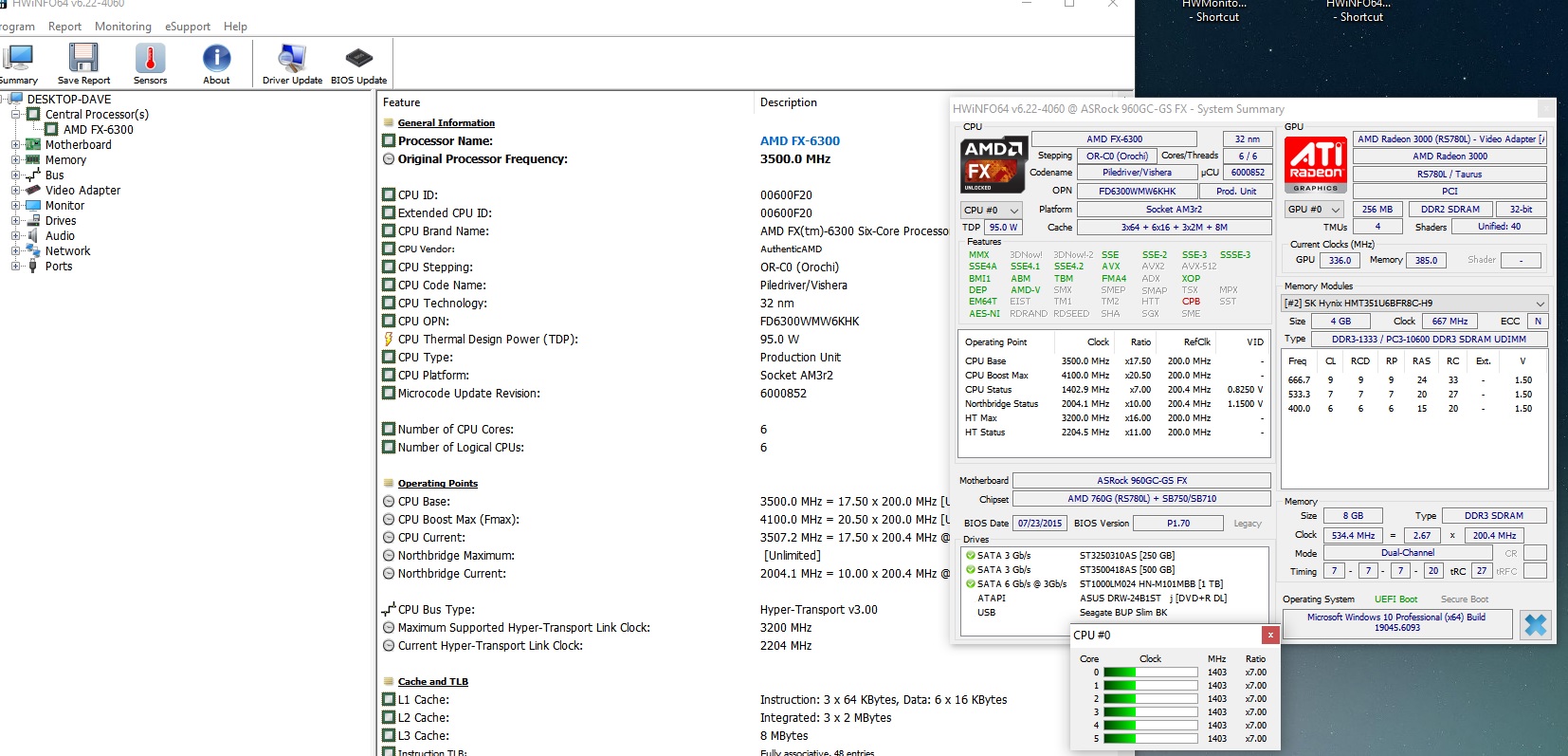1568x756 pixels.
Task: Click the TDP lightning bolt icon
Action: click(x=388, y=339)
